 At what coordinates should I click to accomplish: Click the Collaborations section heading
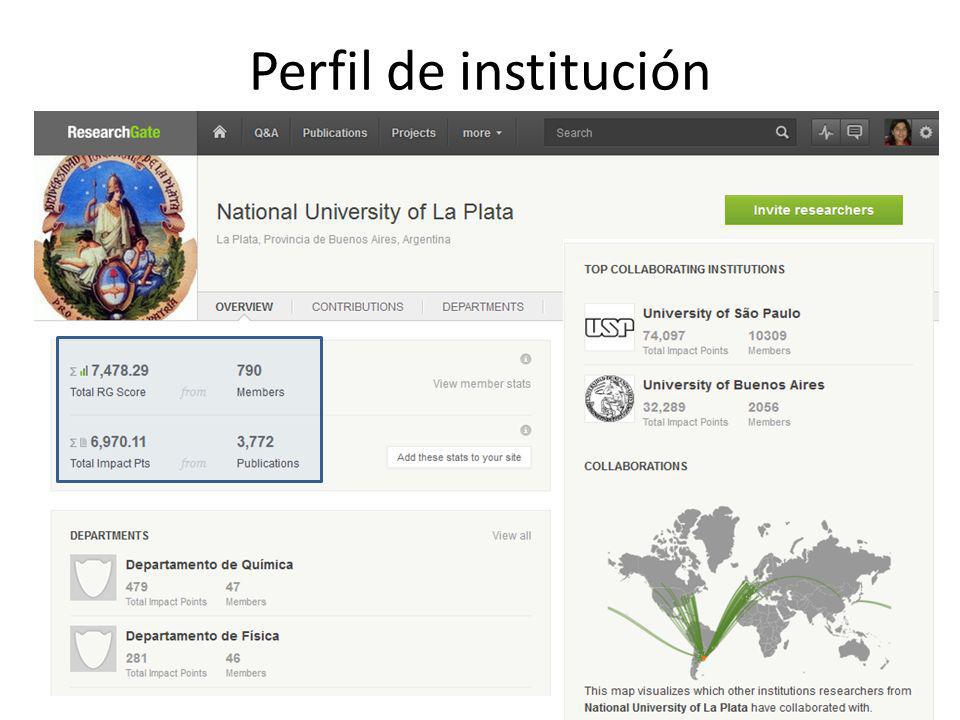click(x=636, y=467)
